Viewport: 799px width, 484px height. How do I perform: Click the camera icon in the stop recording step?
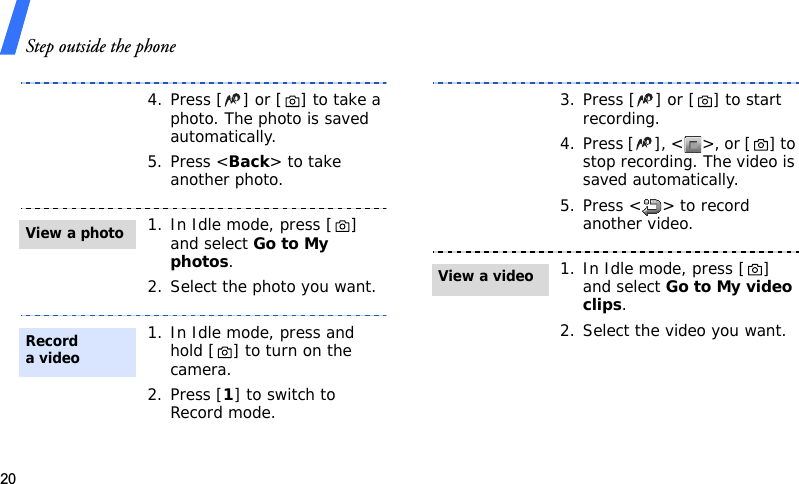click(768, 145)
